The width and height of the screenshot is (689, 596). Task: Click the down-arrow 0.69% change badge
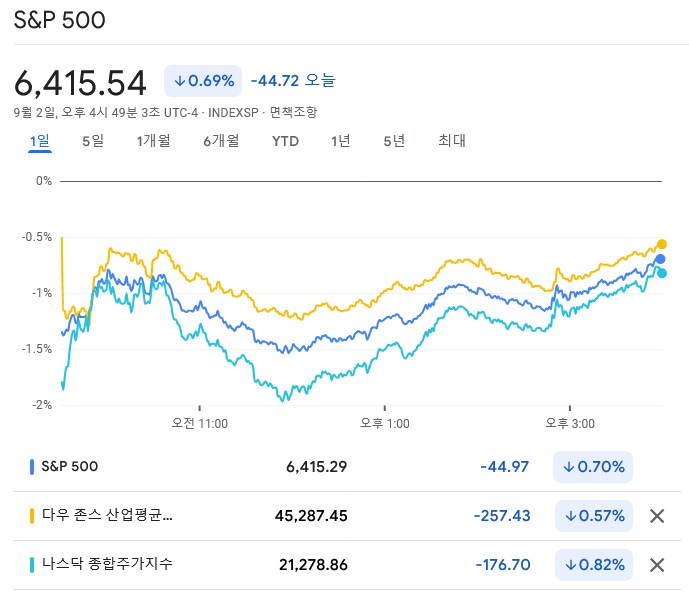click(204, 81)
